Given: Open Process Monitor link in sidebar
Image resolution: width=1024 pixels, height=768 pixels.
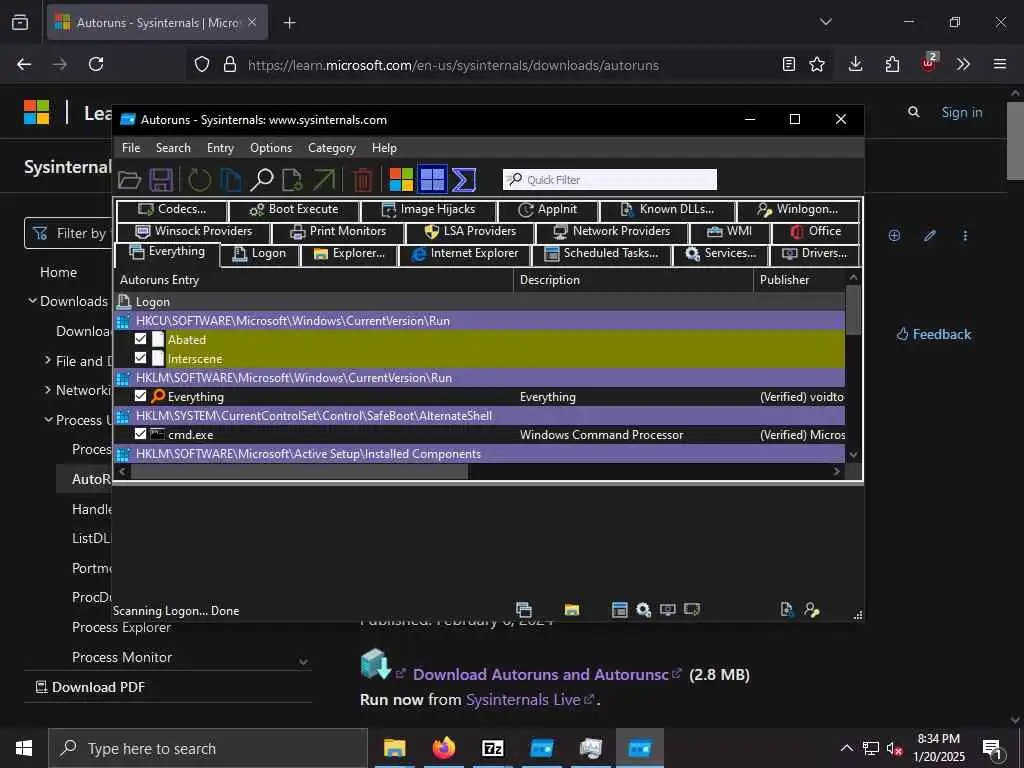Looking at the screenshot, I should pyautogui.click(x=121, y=657).
